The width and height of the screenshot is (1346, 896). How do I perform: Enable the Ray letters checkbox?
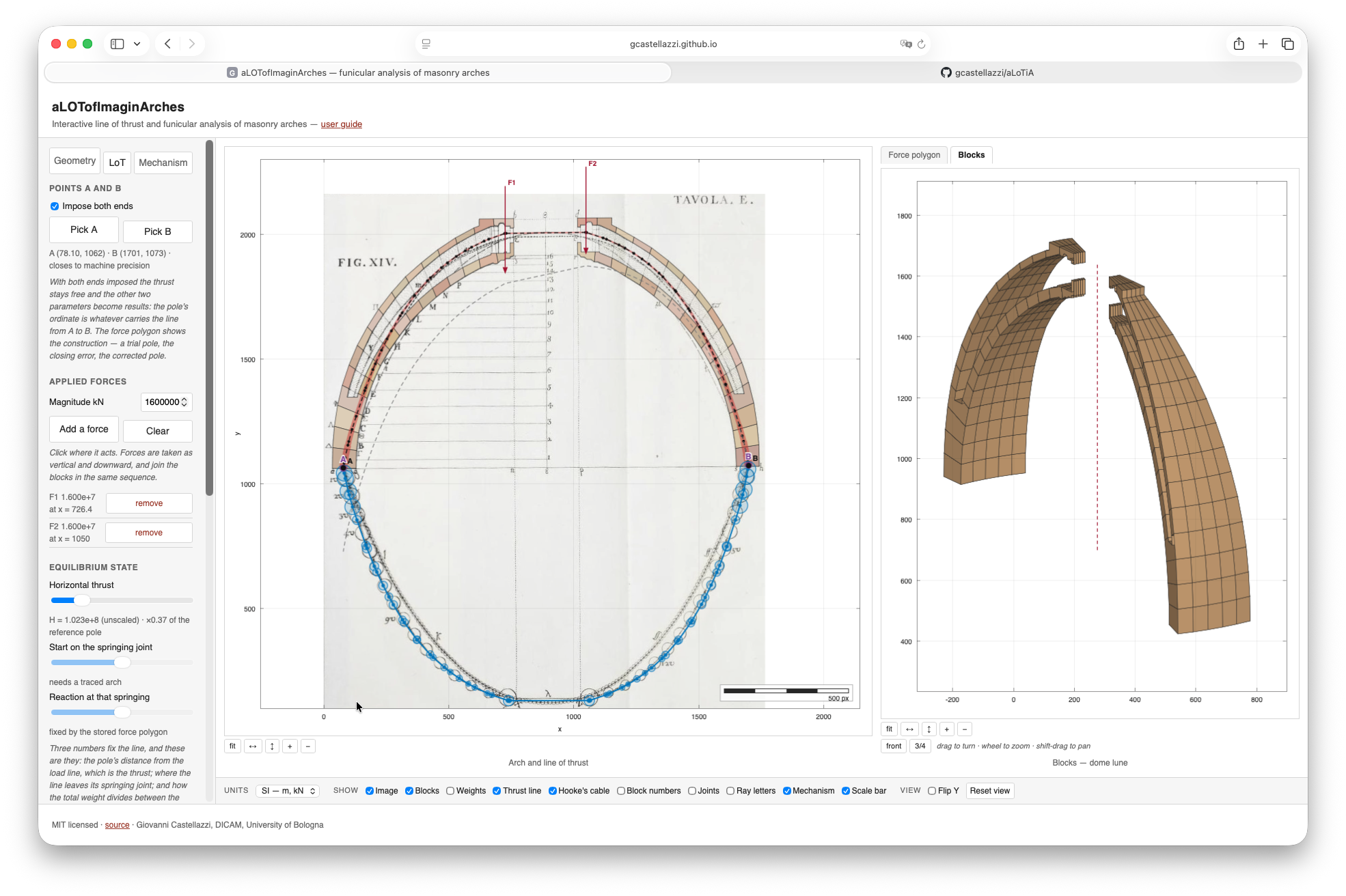[730, 791]
